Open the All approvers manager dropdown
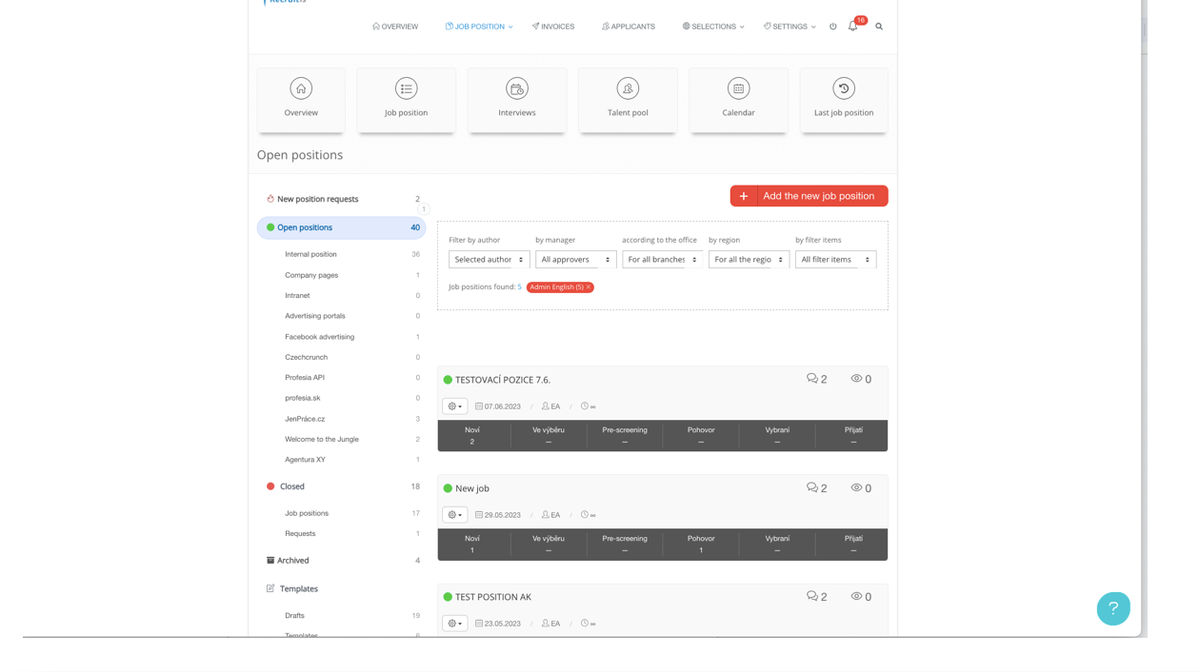This screenshot has height=672, width=1200. [x=576, y=259]
